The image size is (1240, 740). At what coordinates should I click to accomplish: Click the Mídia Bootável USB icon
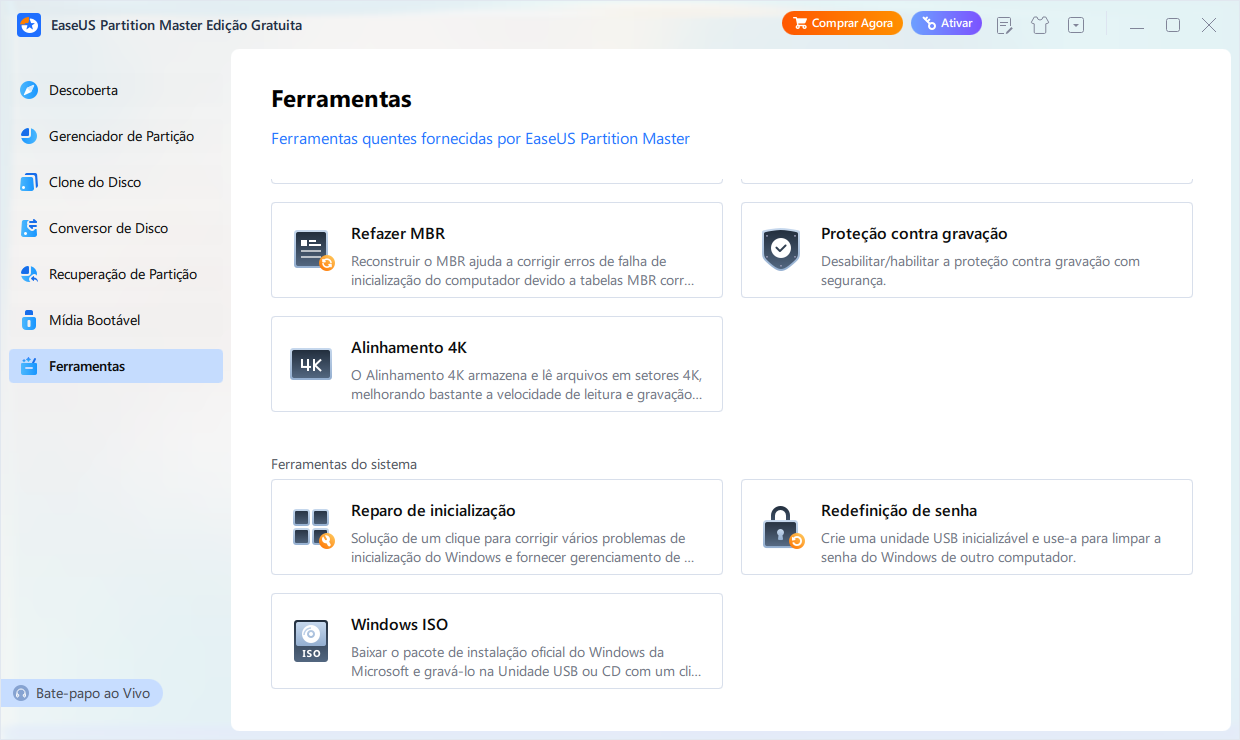click(30, 320)
